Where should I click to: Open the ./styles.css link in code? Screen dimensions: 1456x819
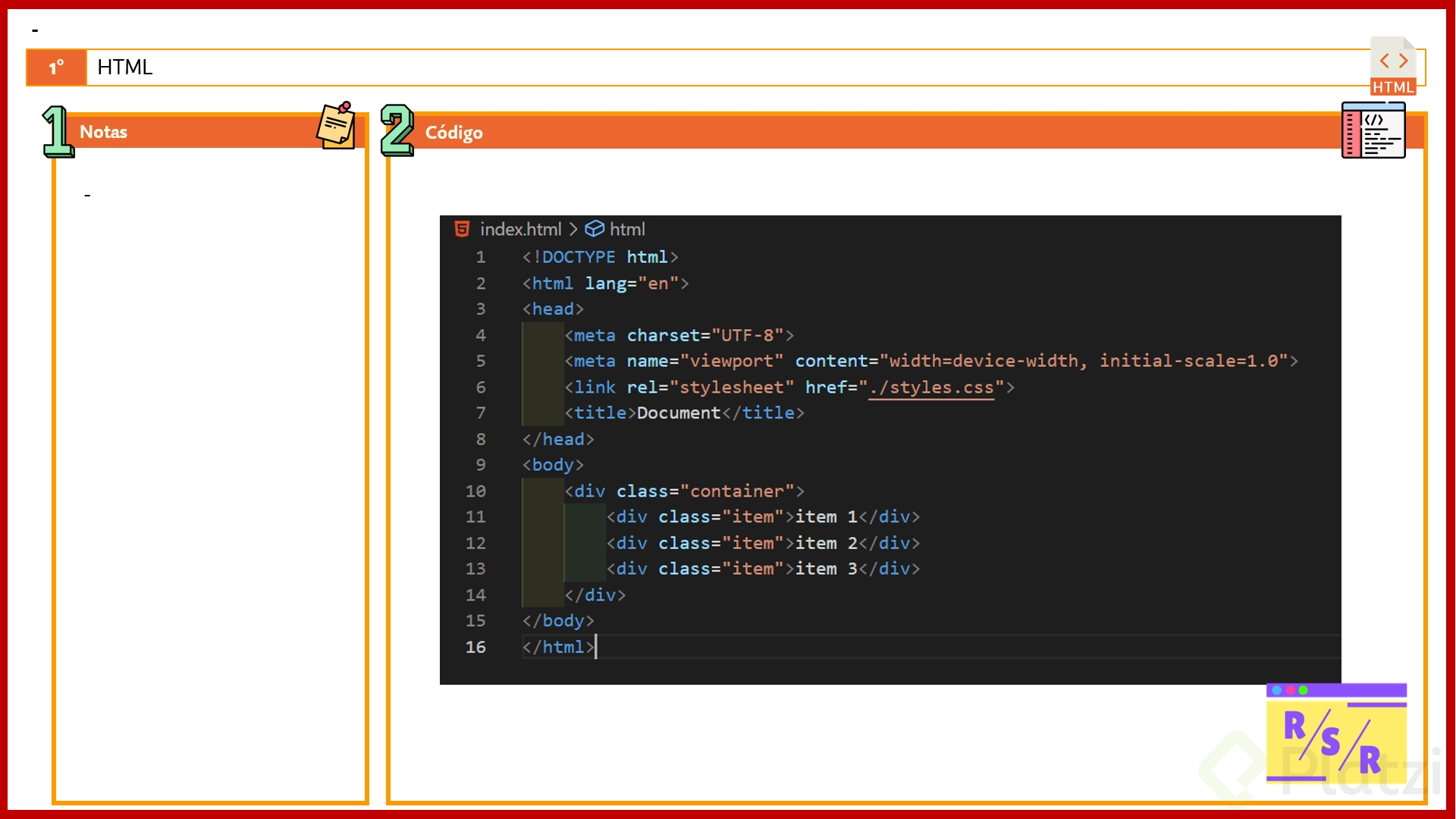coord(931,388)
